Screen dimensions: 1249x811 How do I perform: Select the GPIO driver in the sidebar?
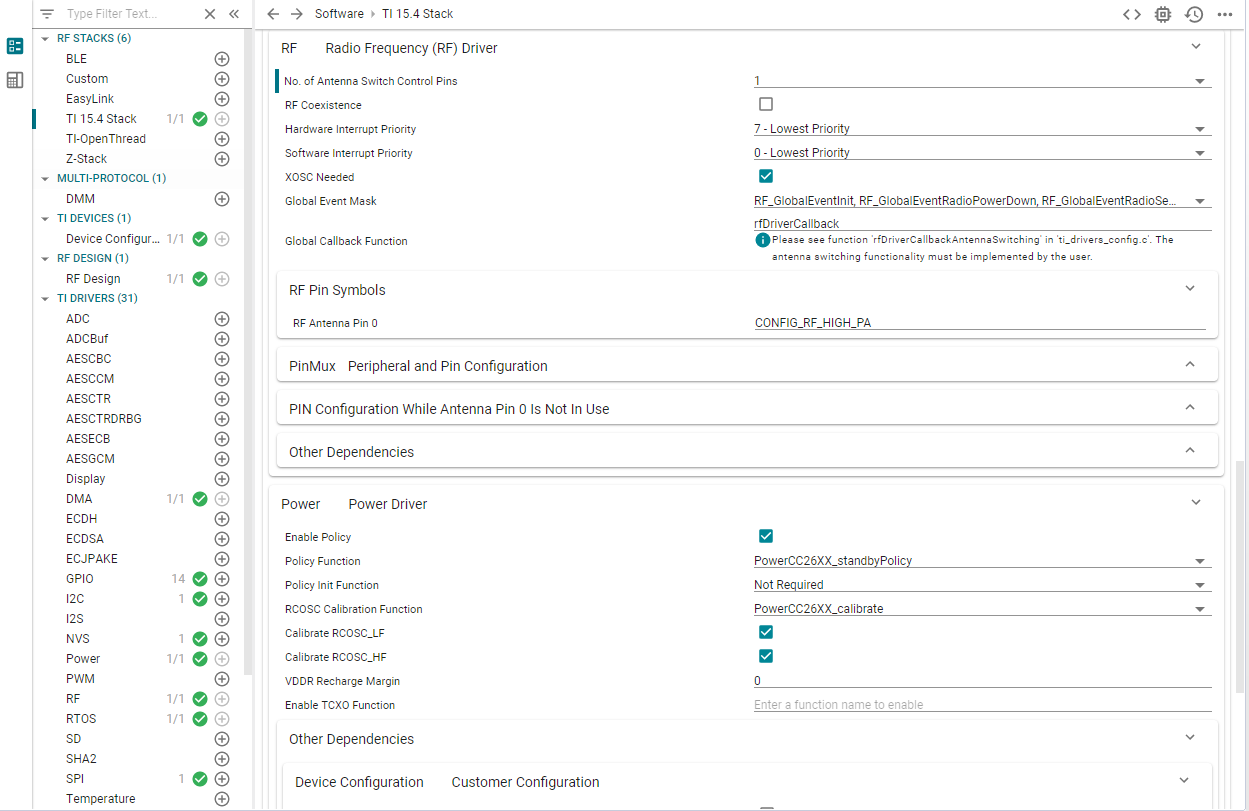coord(80,579)
